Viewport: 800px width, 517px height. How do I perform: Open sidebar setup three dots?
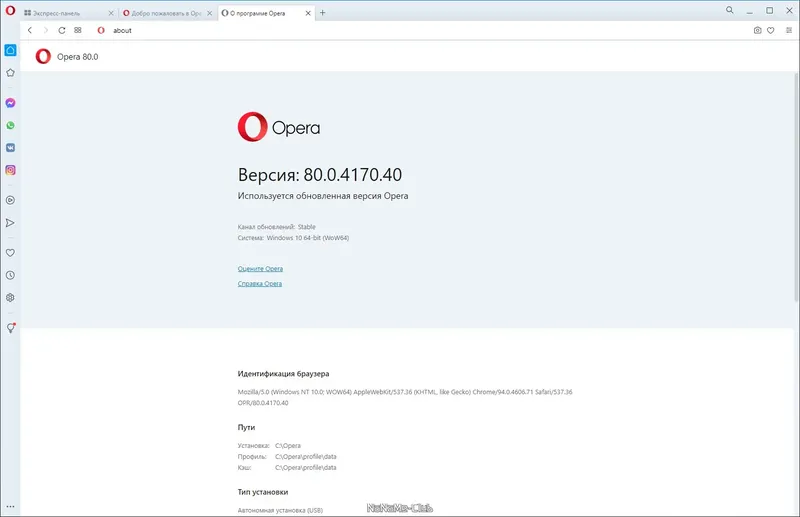tap(10, 507)
